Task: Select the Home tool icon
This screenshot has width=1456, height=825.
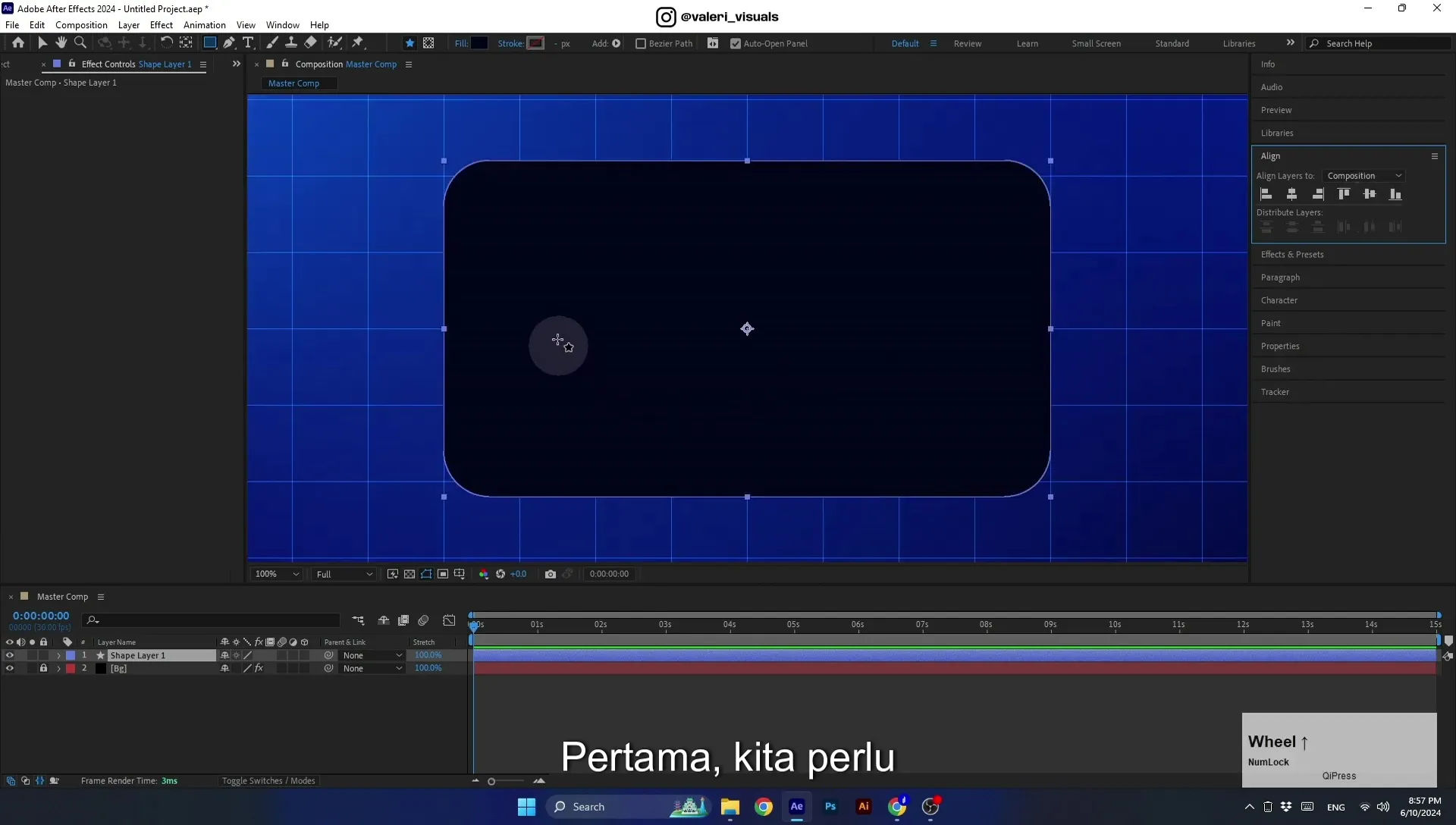Action: click(x=18, y=43)
